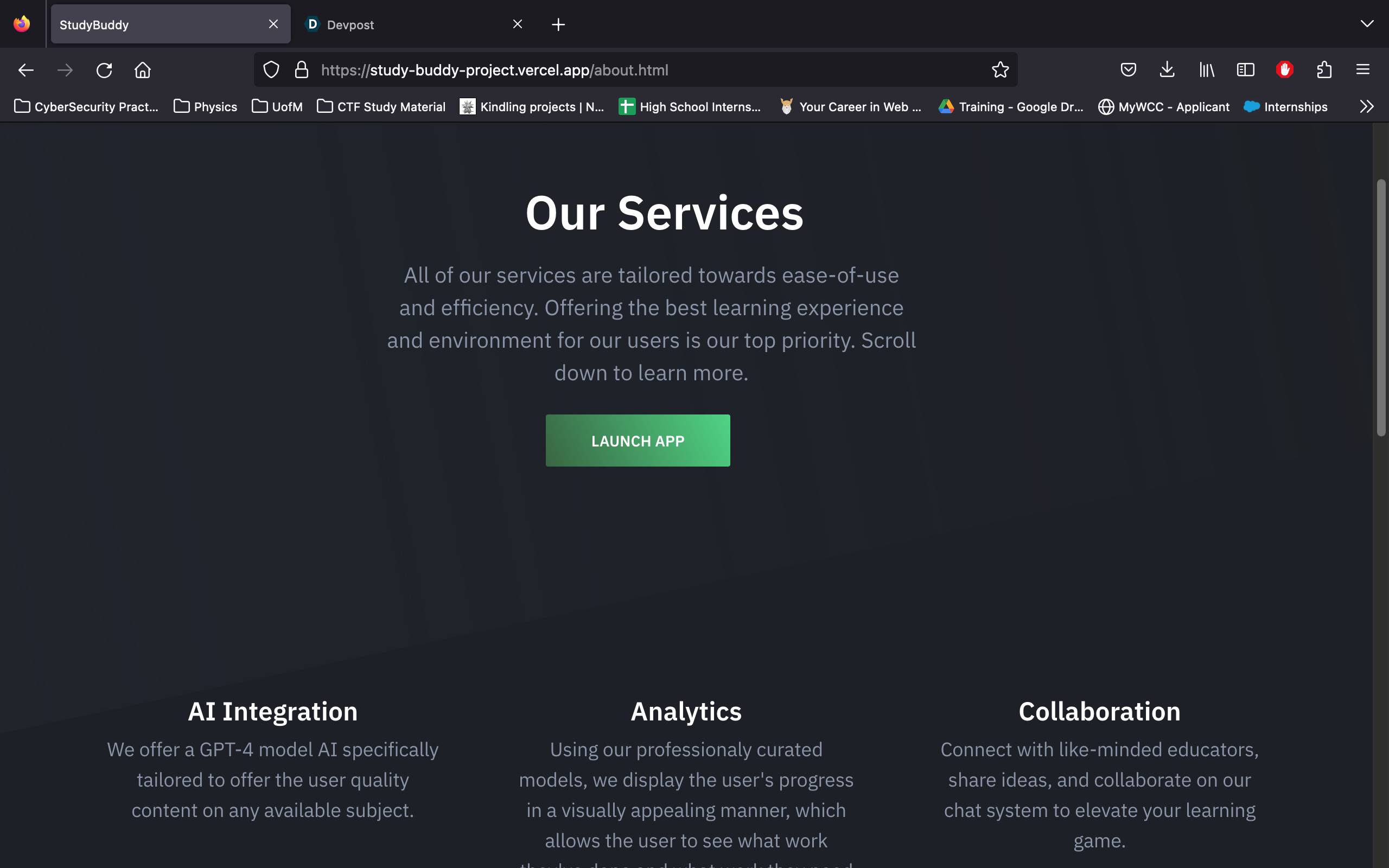Show more bookmarks with the double chevron
Image resolution: width=1389 pixels, height=868 pixels.
[x=1367, y=107]
